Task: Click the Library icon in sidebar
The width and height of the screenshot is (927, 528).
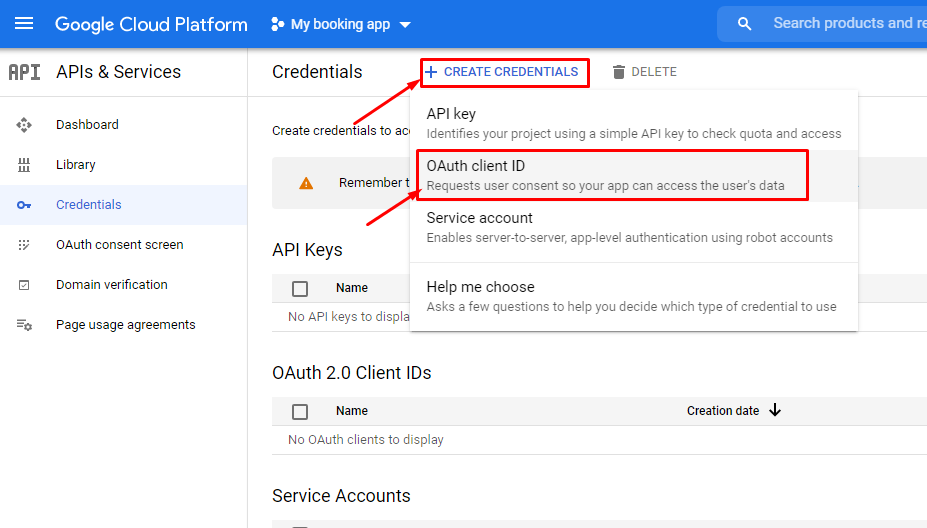Action: click(x=24, y=165)
